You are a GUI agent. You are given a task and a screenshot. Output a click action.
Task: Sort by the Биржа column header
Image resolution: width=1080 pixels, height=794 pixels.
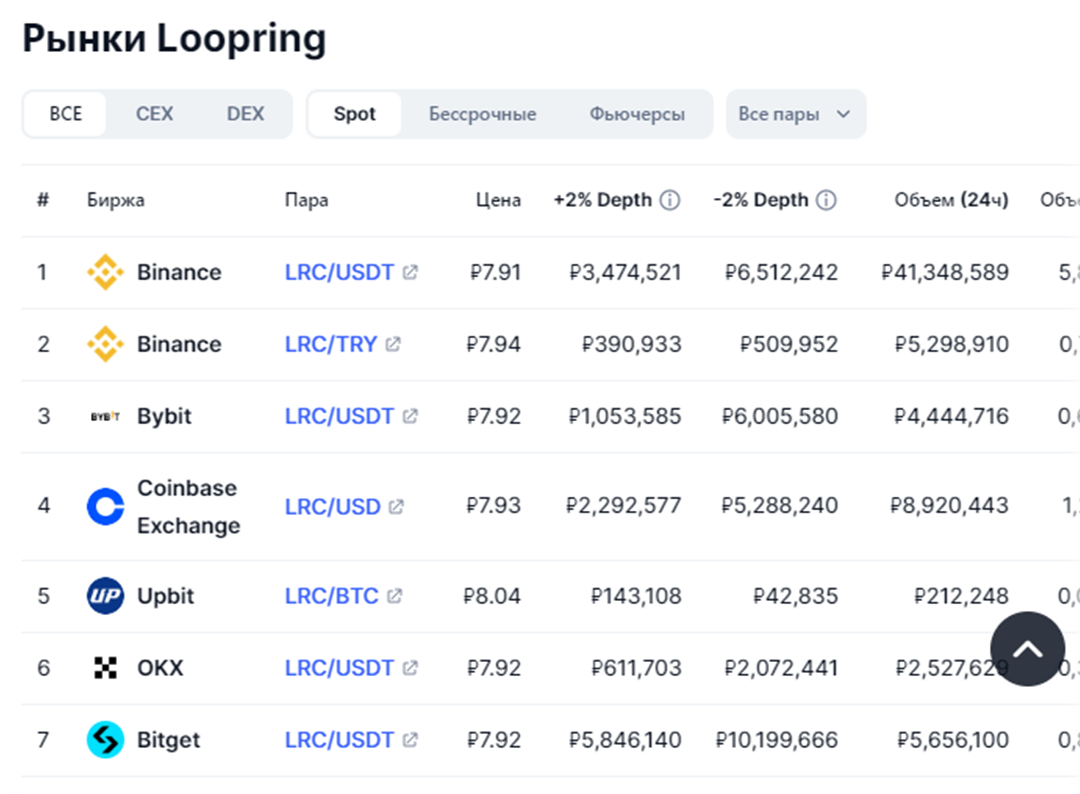pyautogui.click(x=116, y=200)
